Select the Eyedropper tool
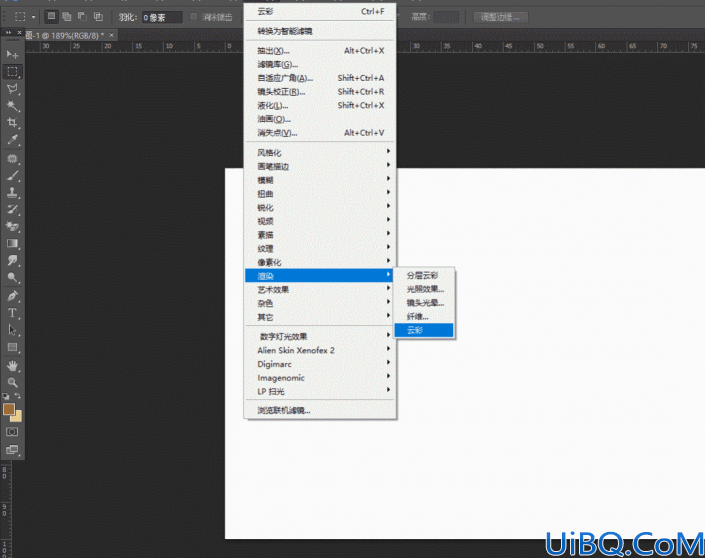The image size is (705, 558). pyautogui.click(x=12, y=140)
